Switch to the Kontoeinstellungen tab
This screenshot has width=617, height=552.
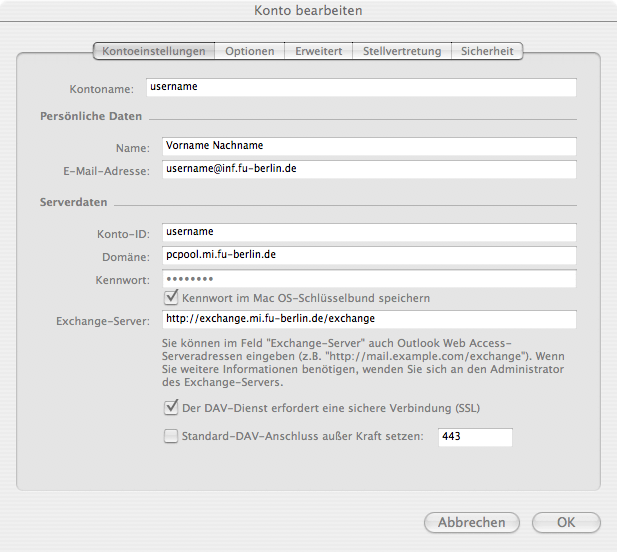click(154, 51)
